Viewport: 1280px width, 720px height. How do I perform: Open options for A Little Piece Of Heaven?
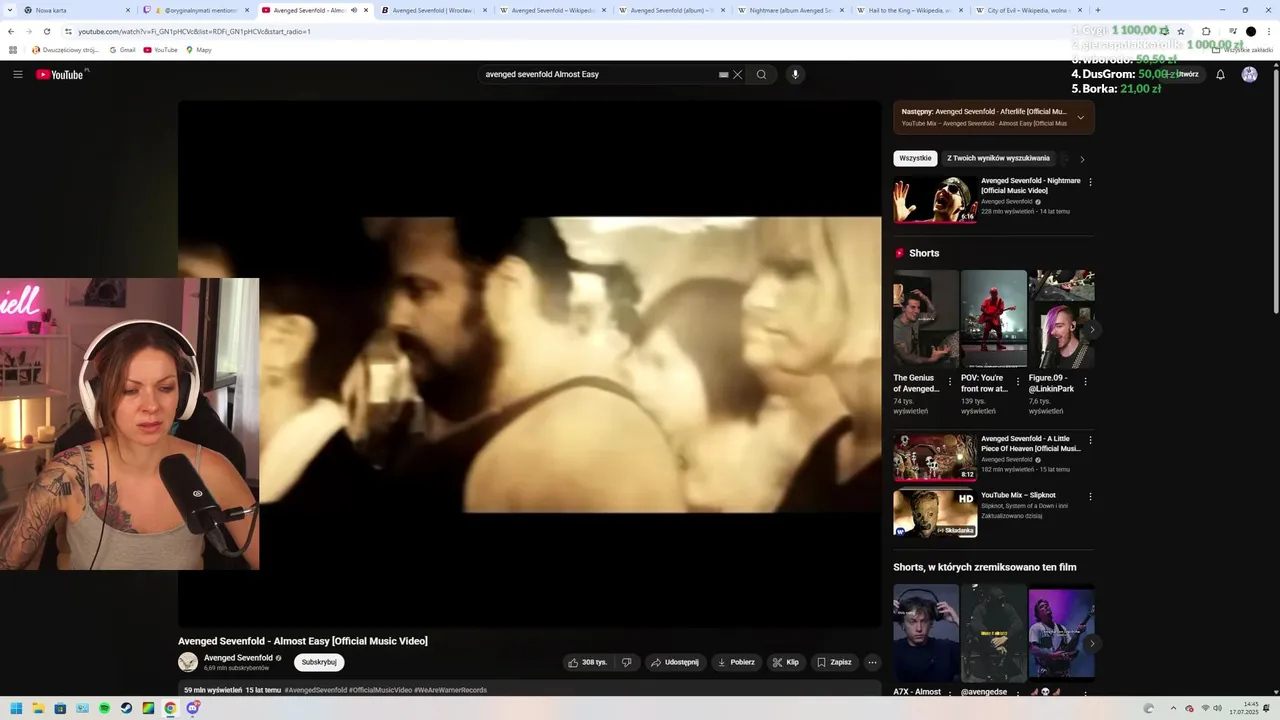click(1090, 439)
